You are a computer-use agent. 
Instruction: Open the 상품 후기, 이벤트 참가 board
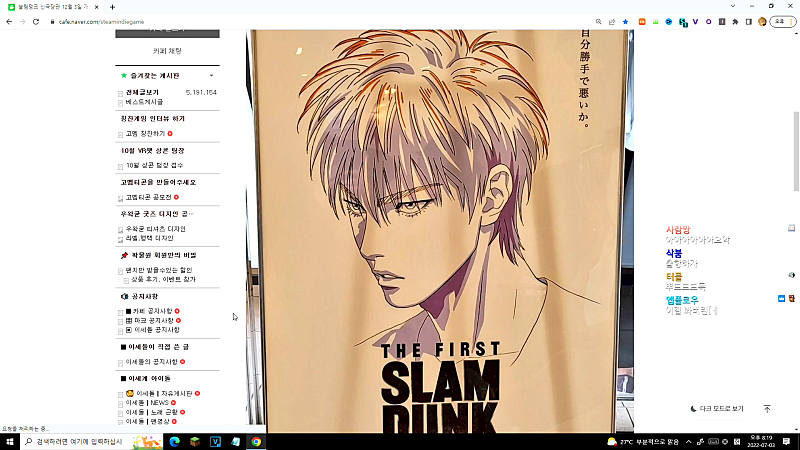[163, 280]
